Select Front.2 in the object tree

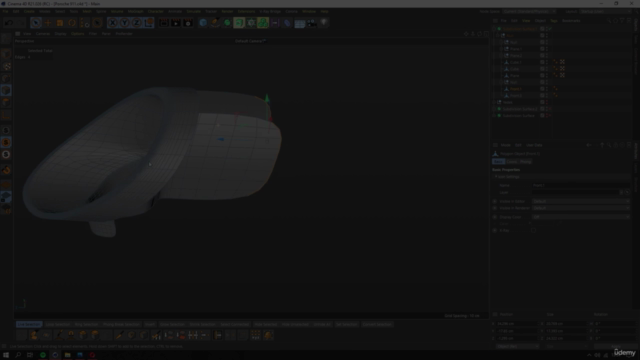point(516,96)
